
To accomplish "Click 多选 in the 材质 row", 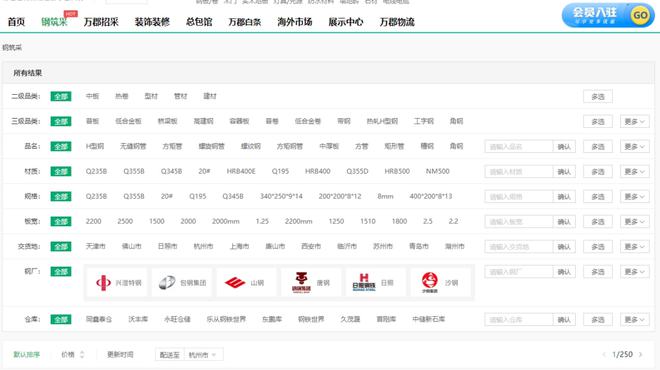I will point(598,172).
